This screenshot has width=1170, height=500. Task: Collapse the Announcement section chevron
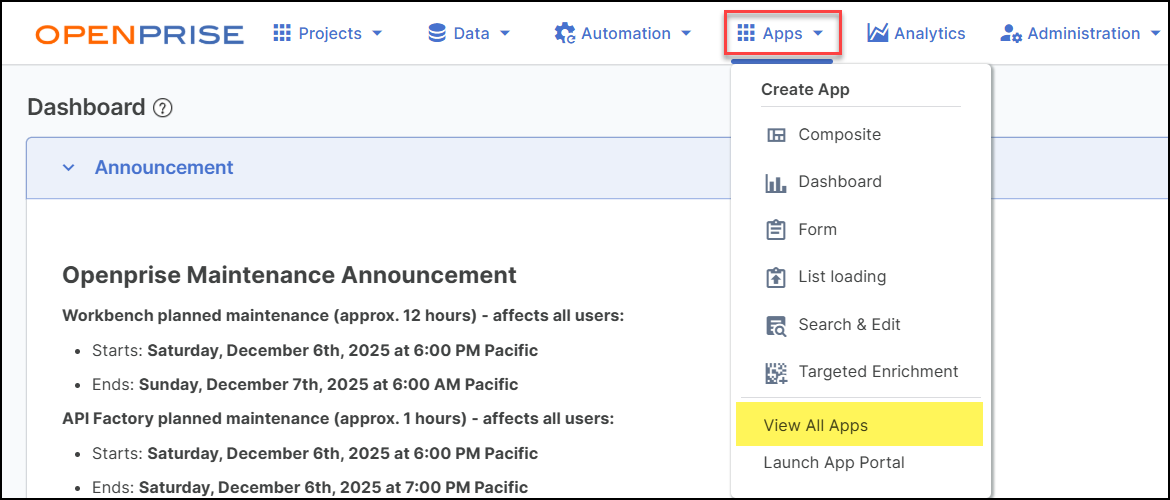pos(69,168)
